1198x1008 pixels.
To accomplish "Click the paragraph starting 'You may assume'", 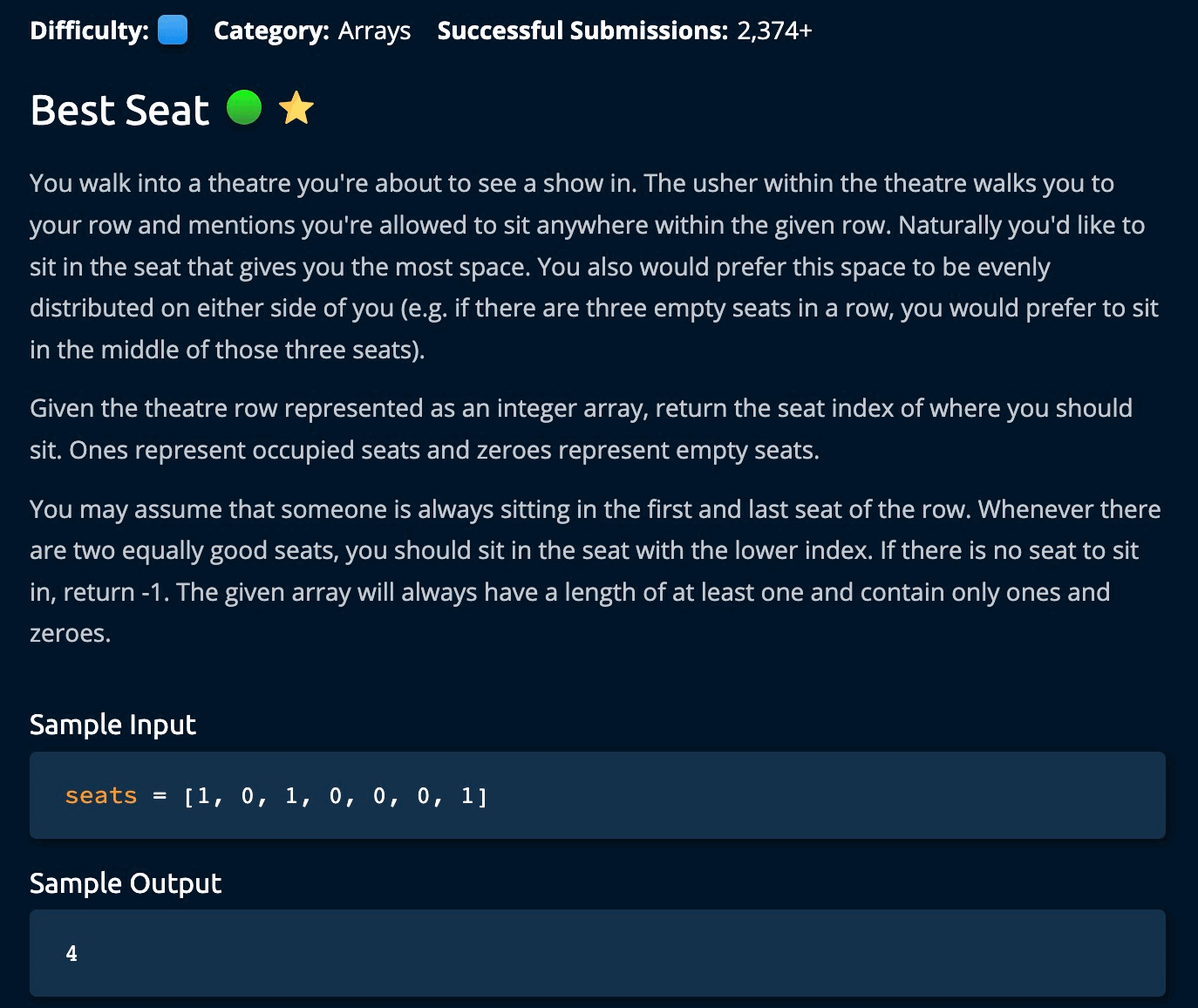I will [x=593, y=551].
